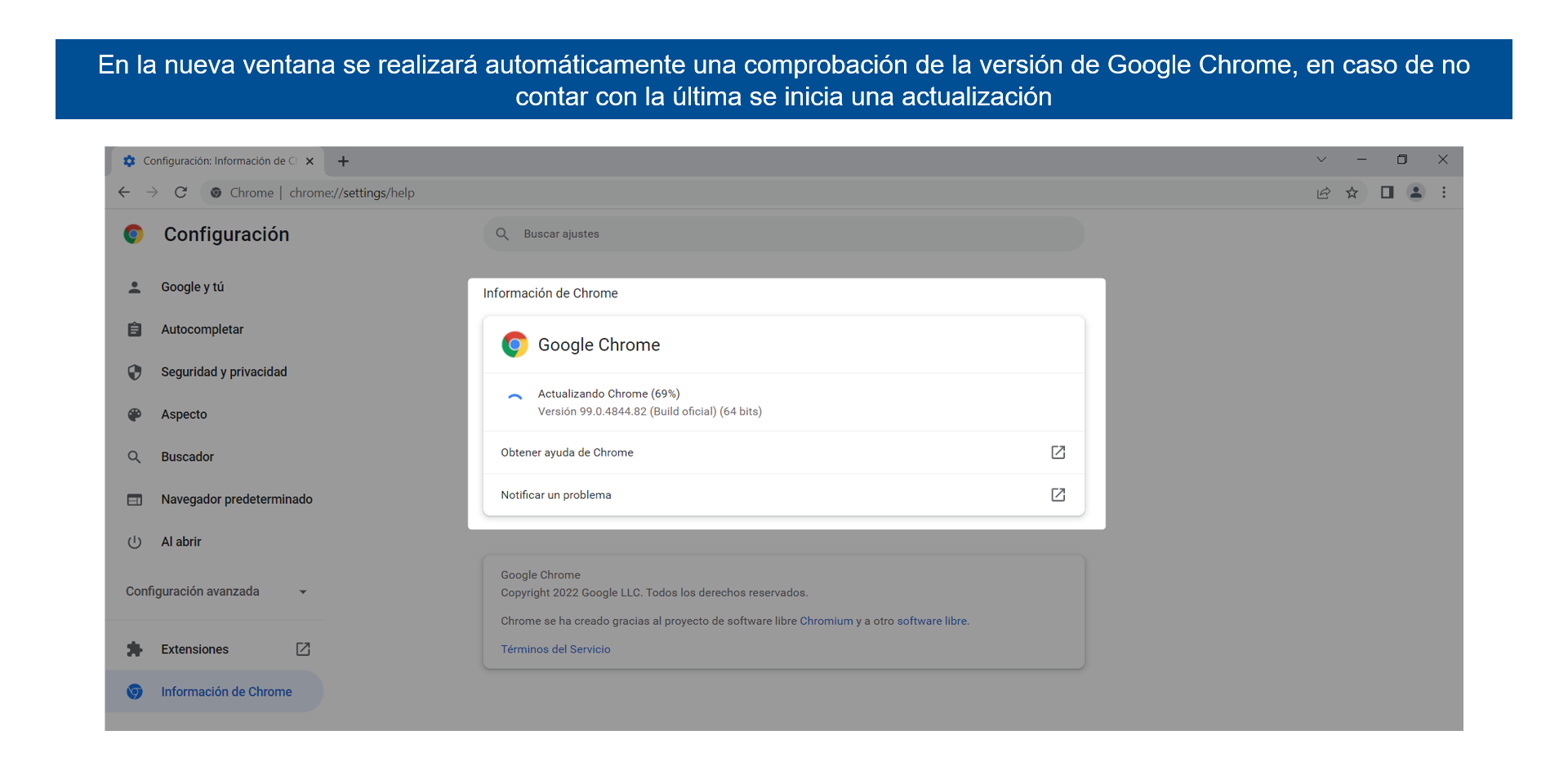Open the Chromium link

[826, 621]
